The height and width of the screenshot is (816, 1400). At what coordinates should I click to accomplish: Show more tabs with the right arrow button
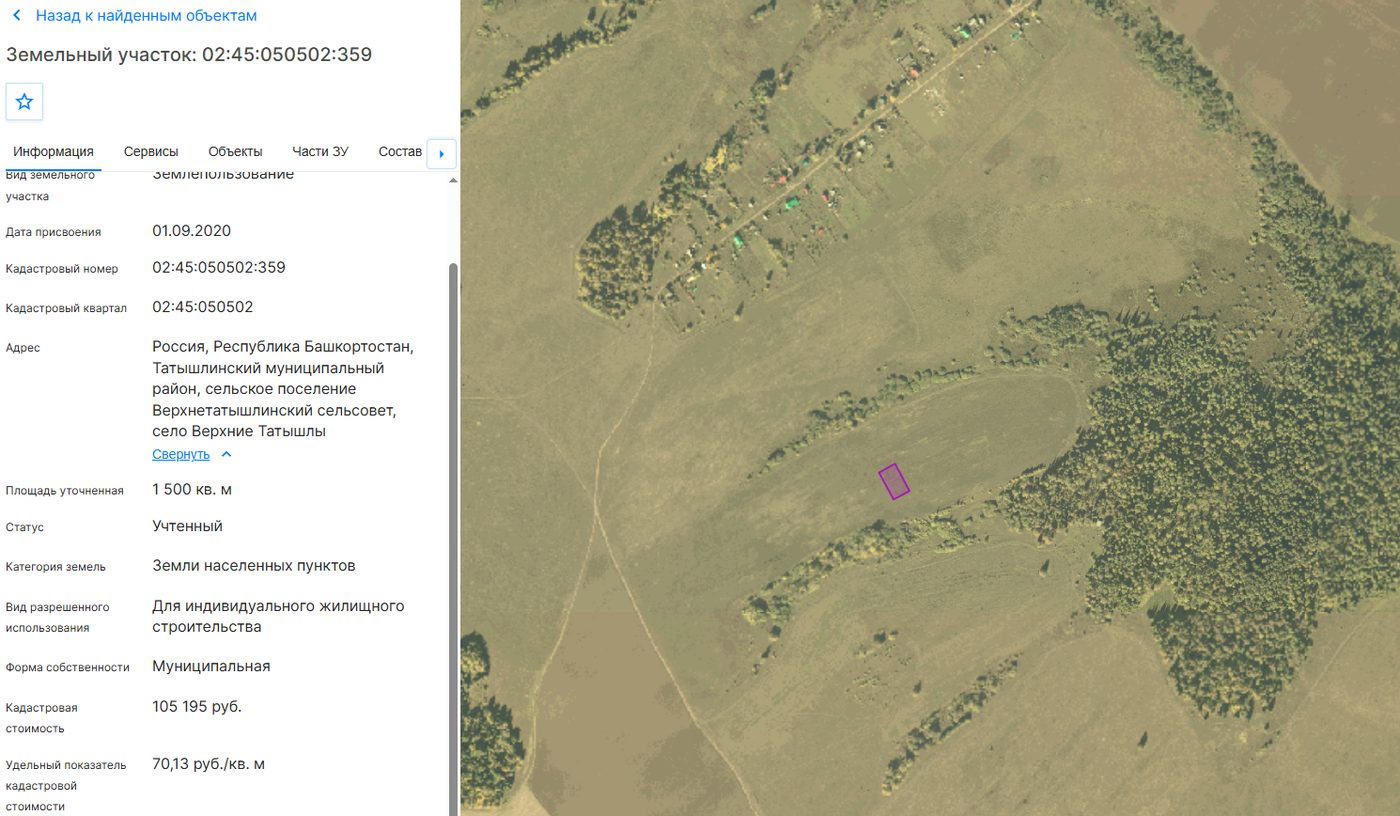pyautogui.click(x=441, y=154)
